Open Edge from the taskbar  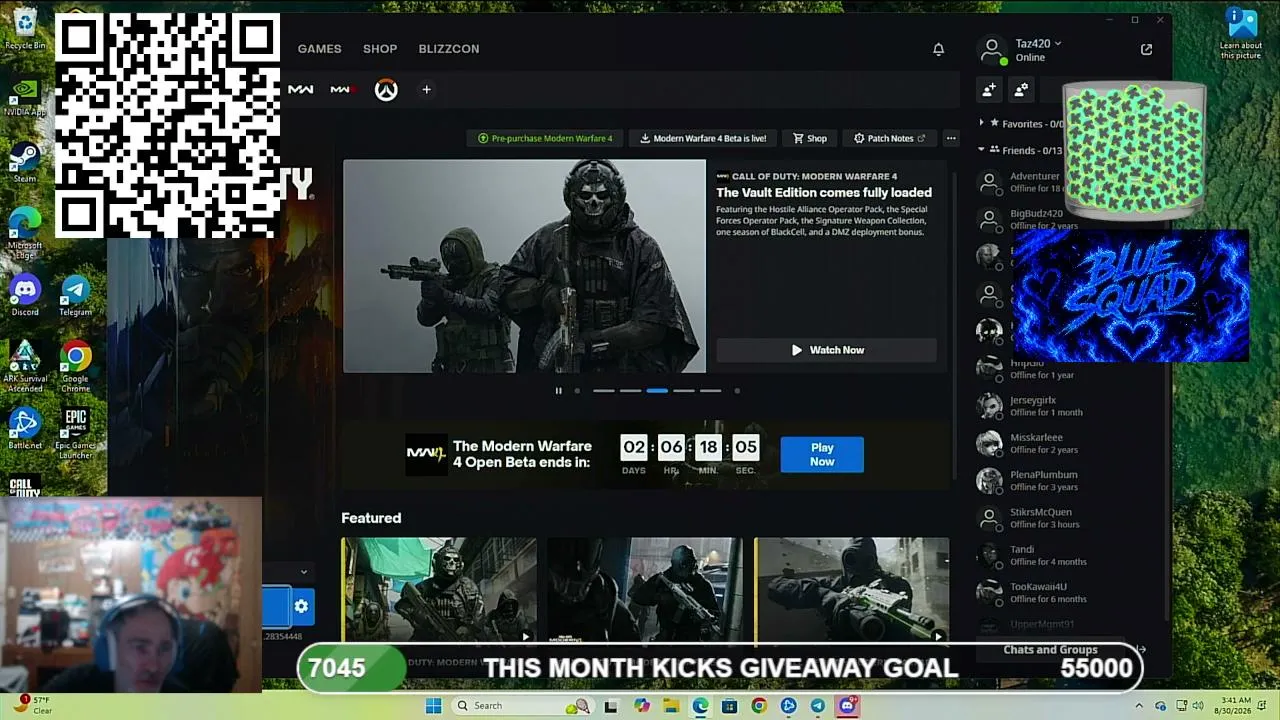pos(700,706)
